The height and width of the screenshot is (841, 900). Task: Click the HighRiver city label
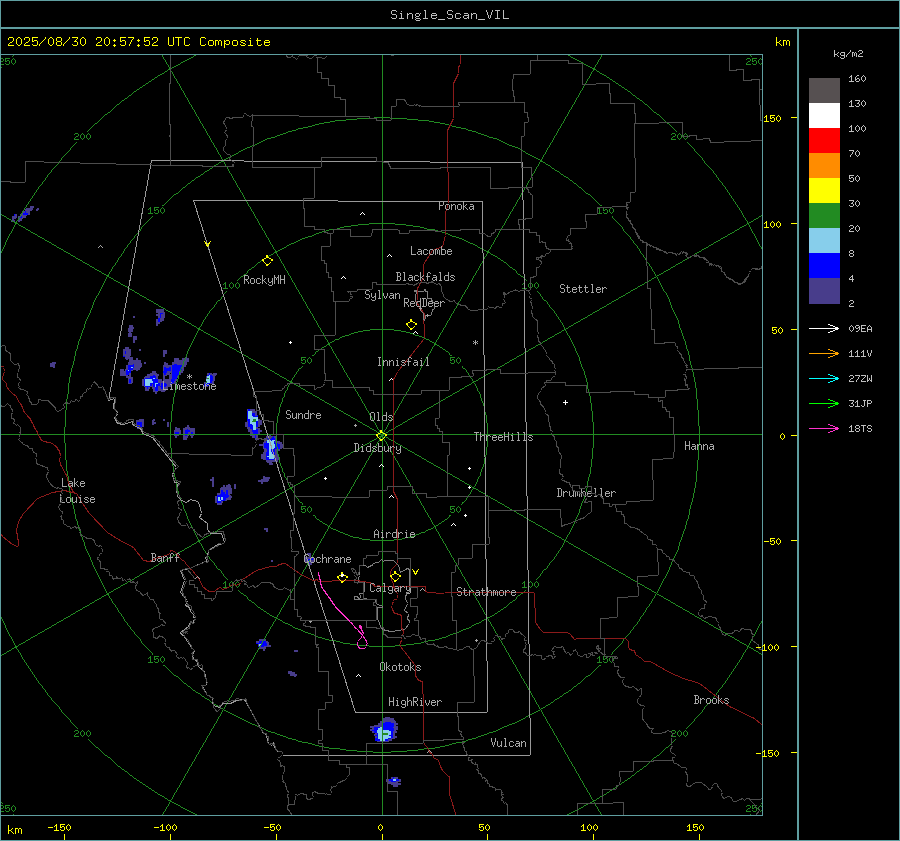coord(415,702)
